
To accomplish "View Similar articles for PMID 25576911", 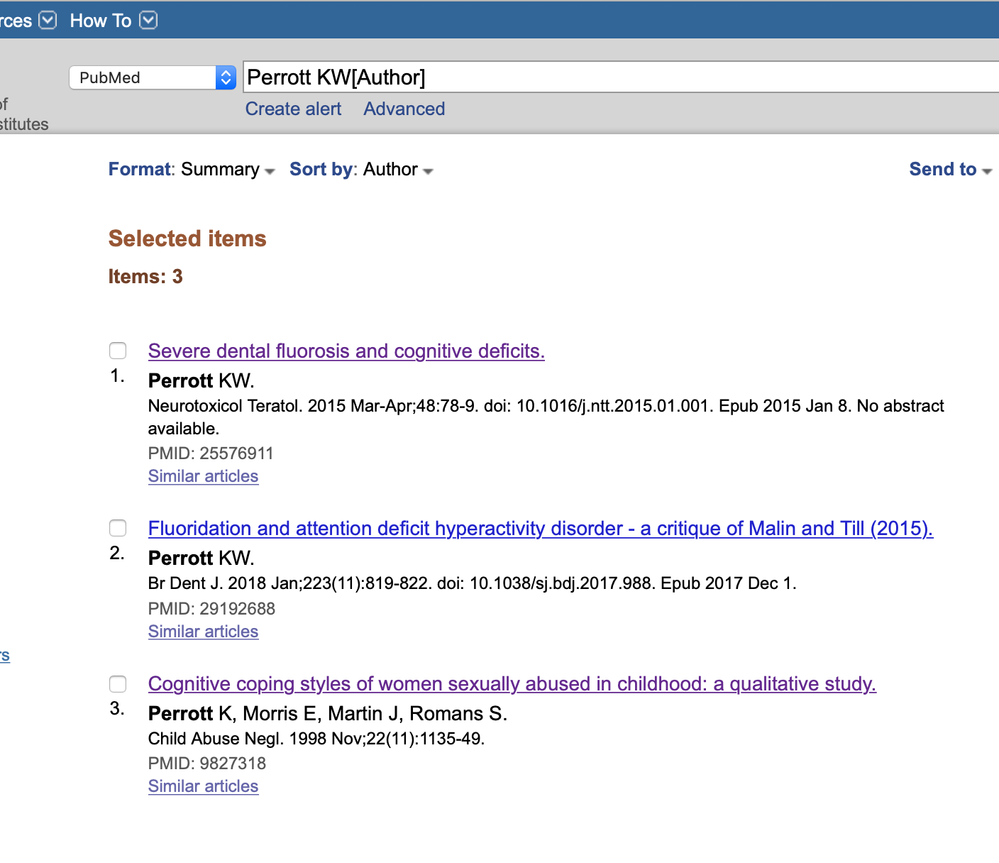I will click(203, 476).
